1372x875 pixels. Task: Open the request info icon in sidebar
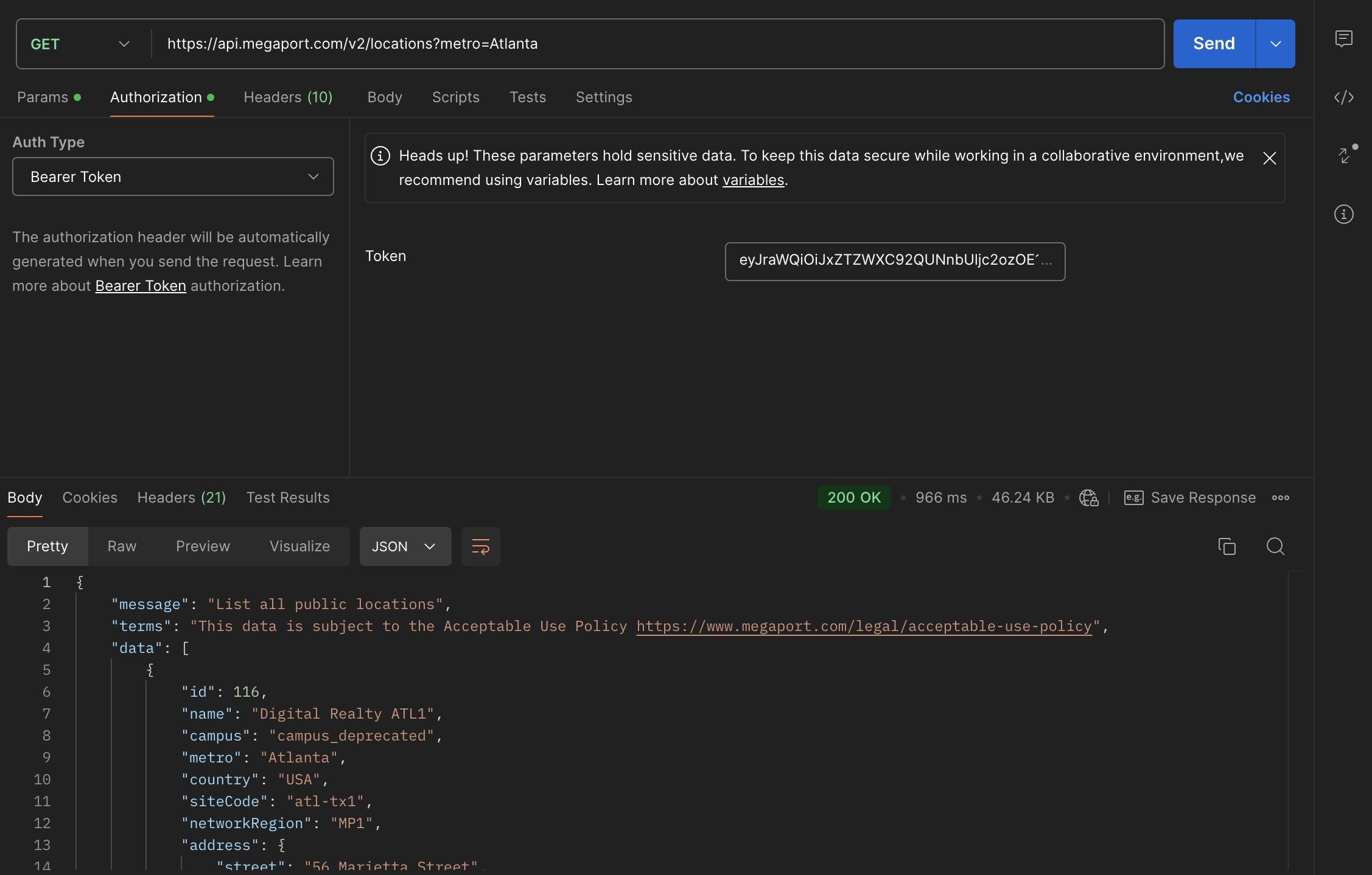tap(1343, 214)
